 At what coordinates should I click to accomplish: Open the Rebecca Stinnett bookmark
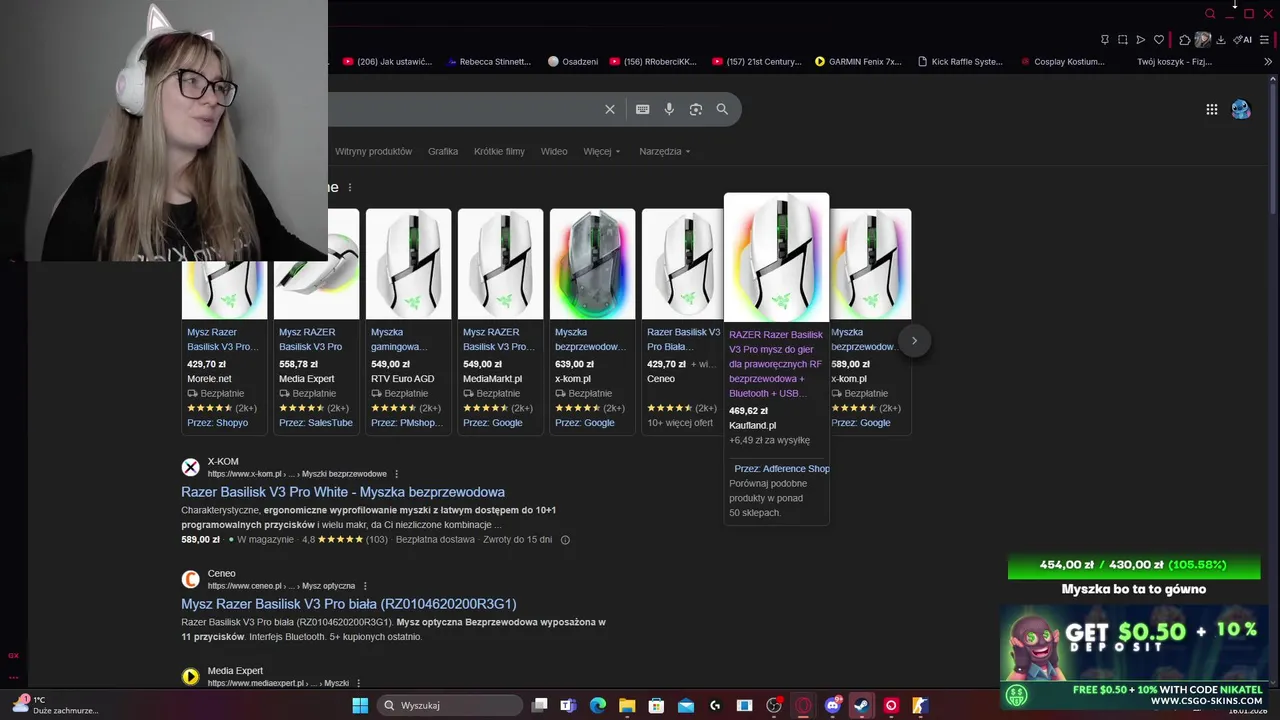pos(490,61)
